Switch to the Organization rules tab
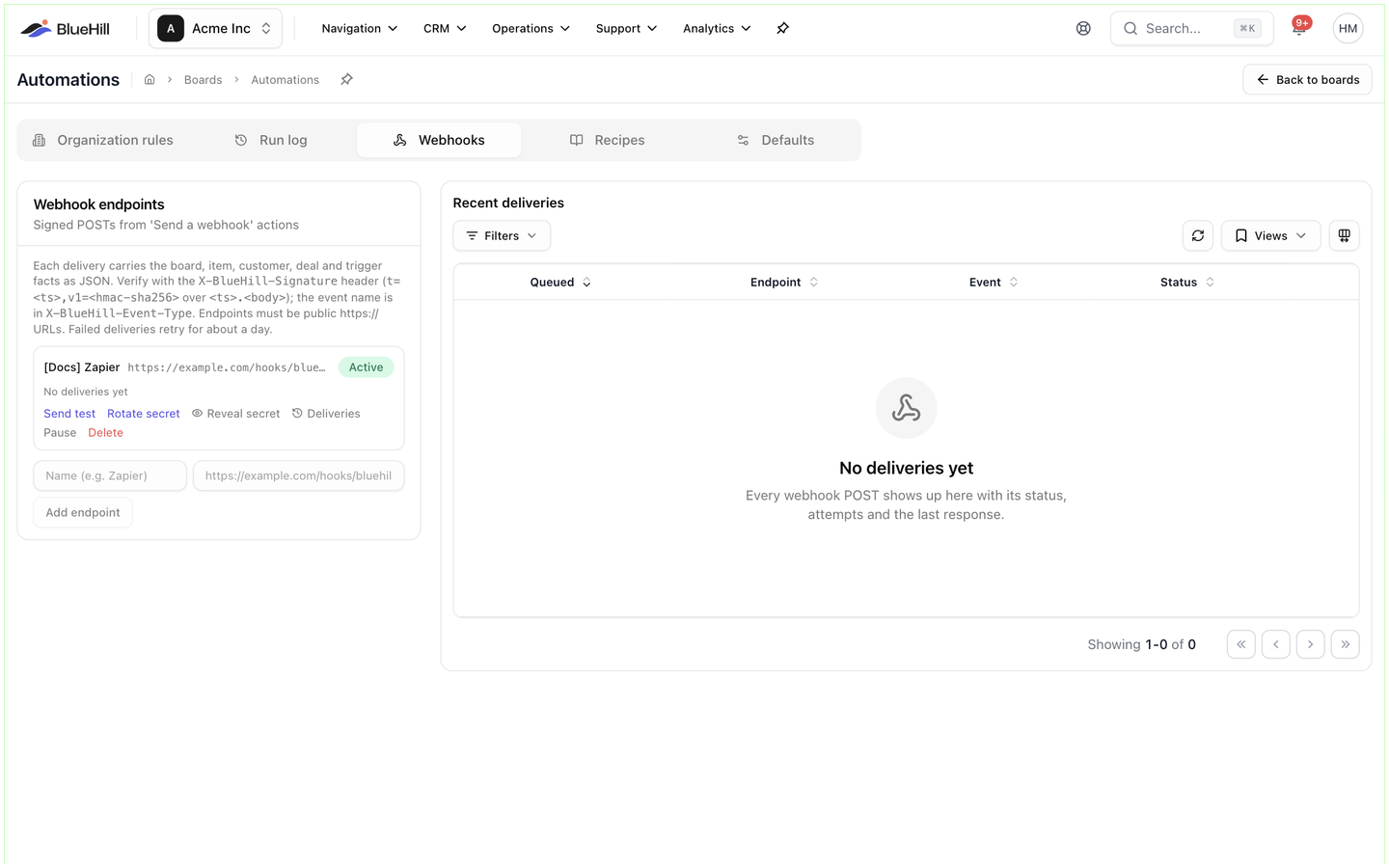Viewport: 1389px width, 868px height. click(x=103, y=141)
